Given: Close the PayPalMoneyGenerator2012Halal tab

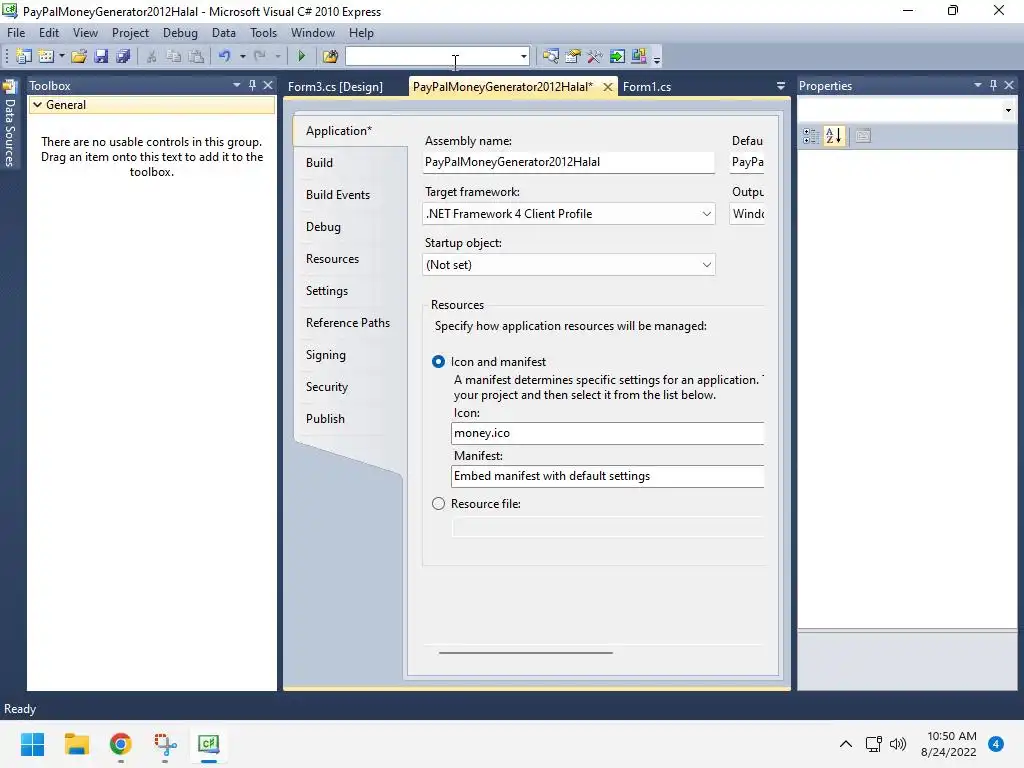Looking at the screenshot, I should (x=607, y=87).
